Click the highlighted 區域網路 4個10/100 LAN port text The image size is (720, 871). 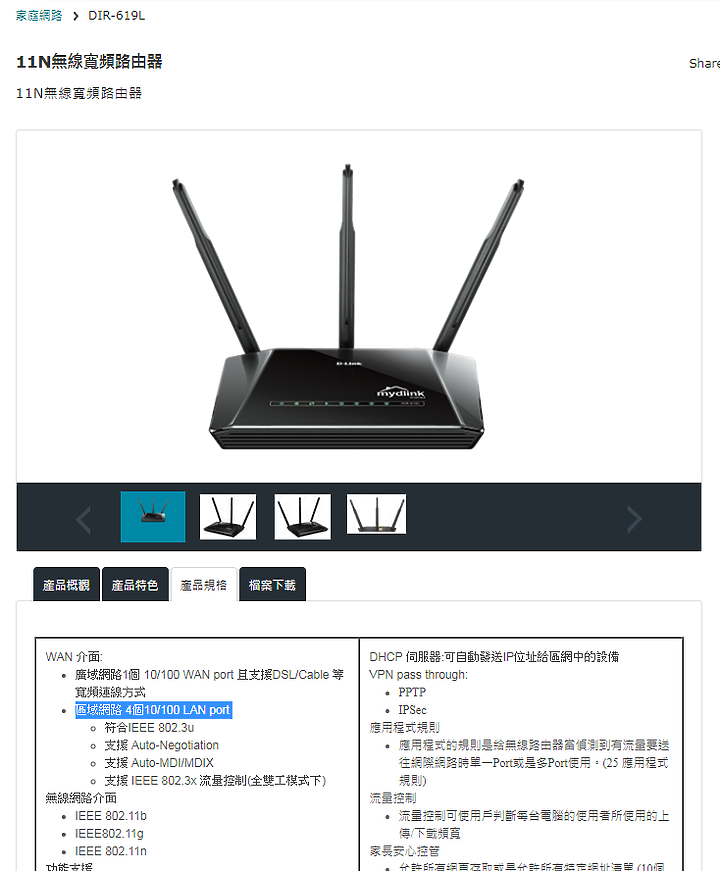(x=153, y=710)
